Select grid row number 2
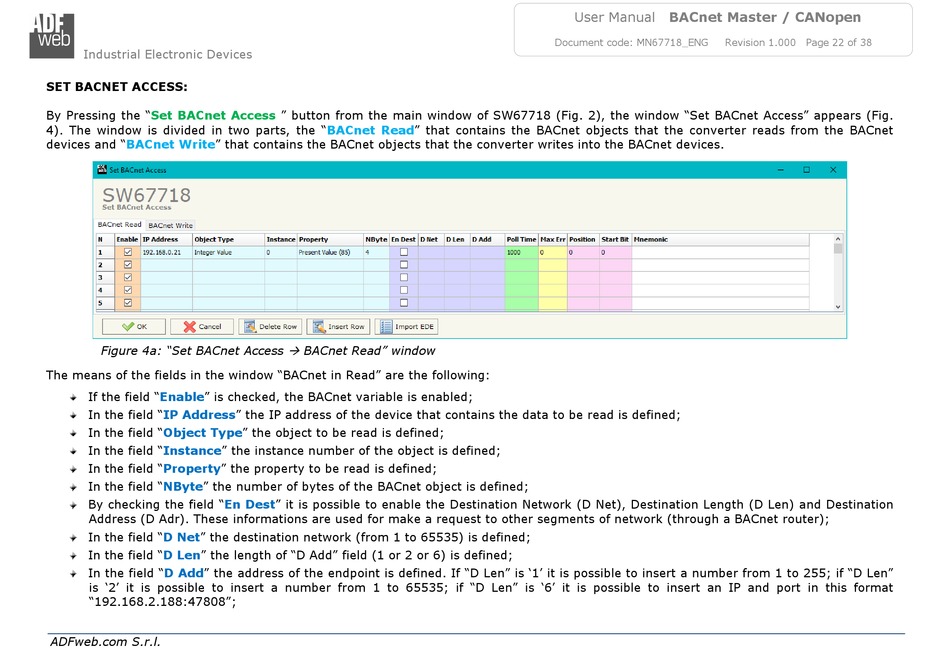Screen dimensions: 950x659 [x=105, y=265]
